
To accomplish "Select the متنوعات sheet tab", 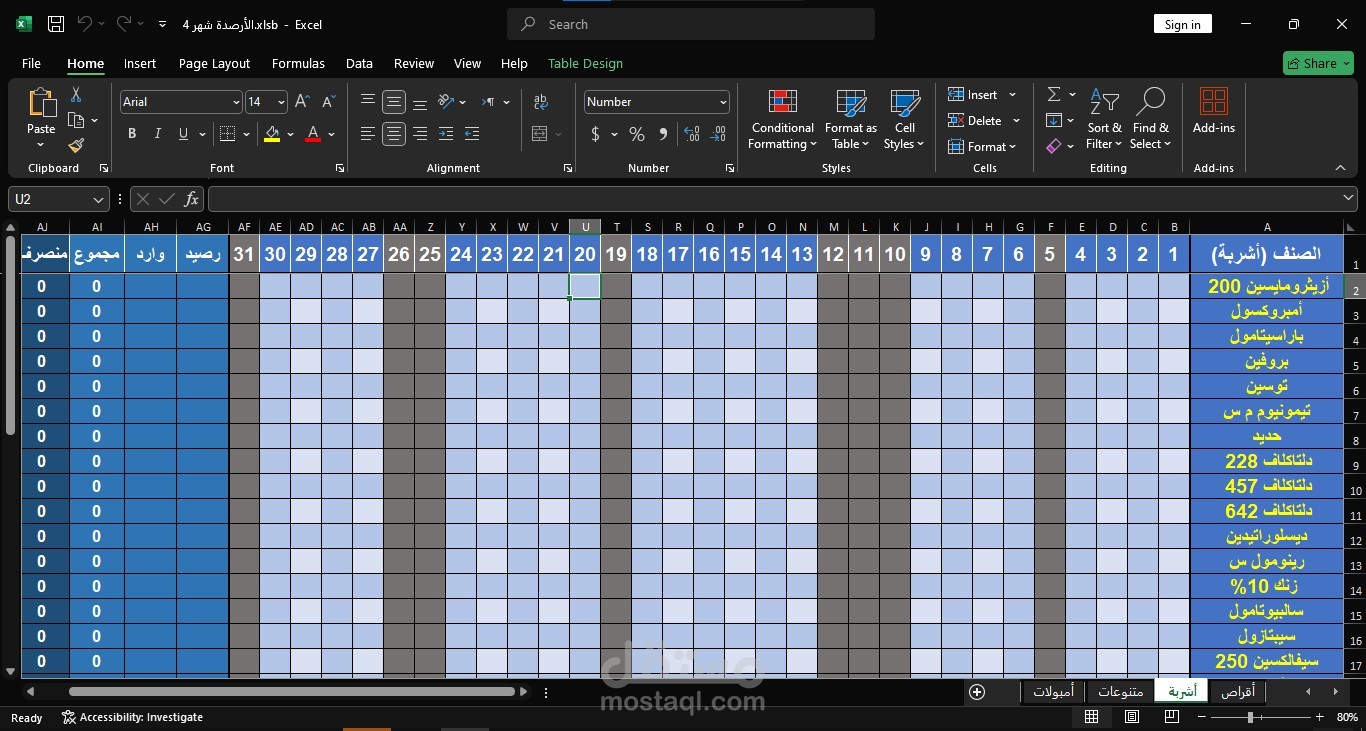I will (1120, 692).
